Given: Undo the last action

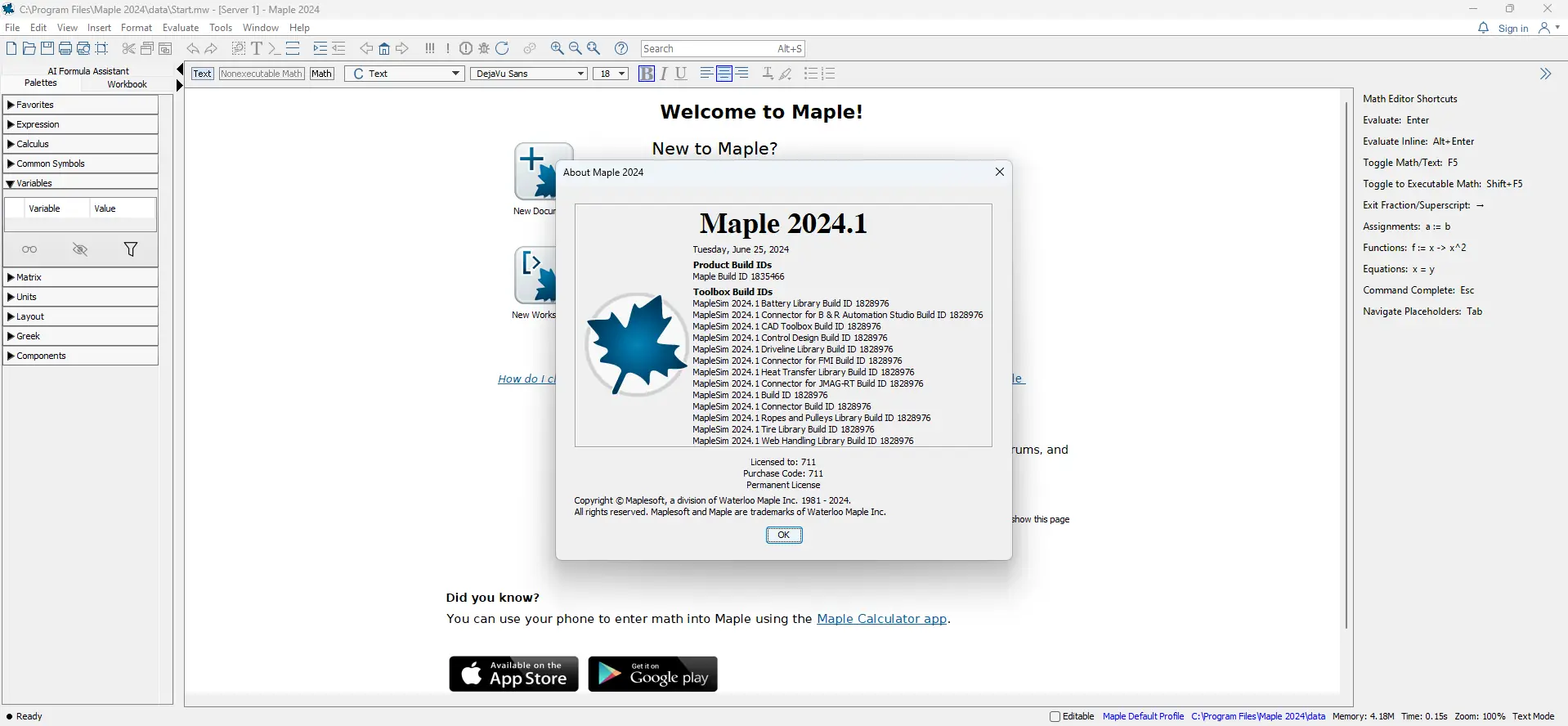Looking at the screenshot, I should (193, 48).
